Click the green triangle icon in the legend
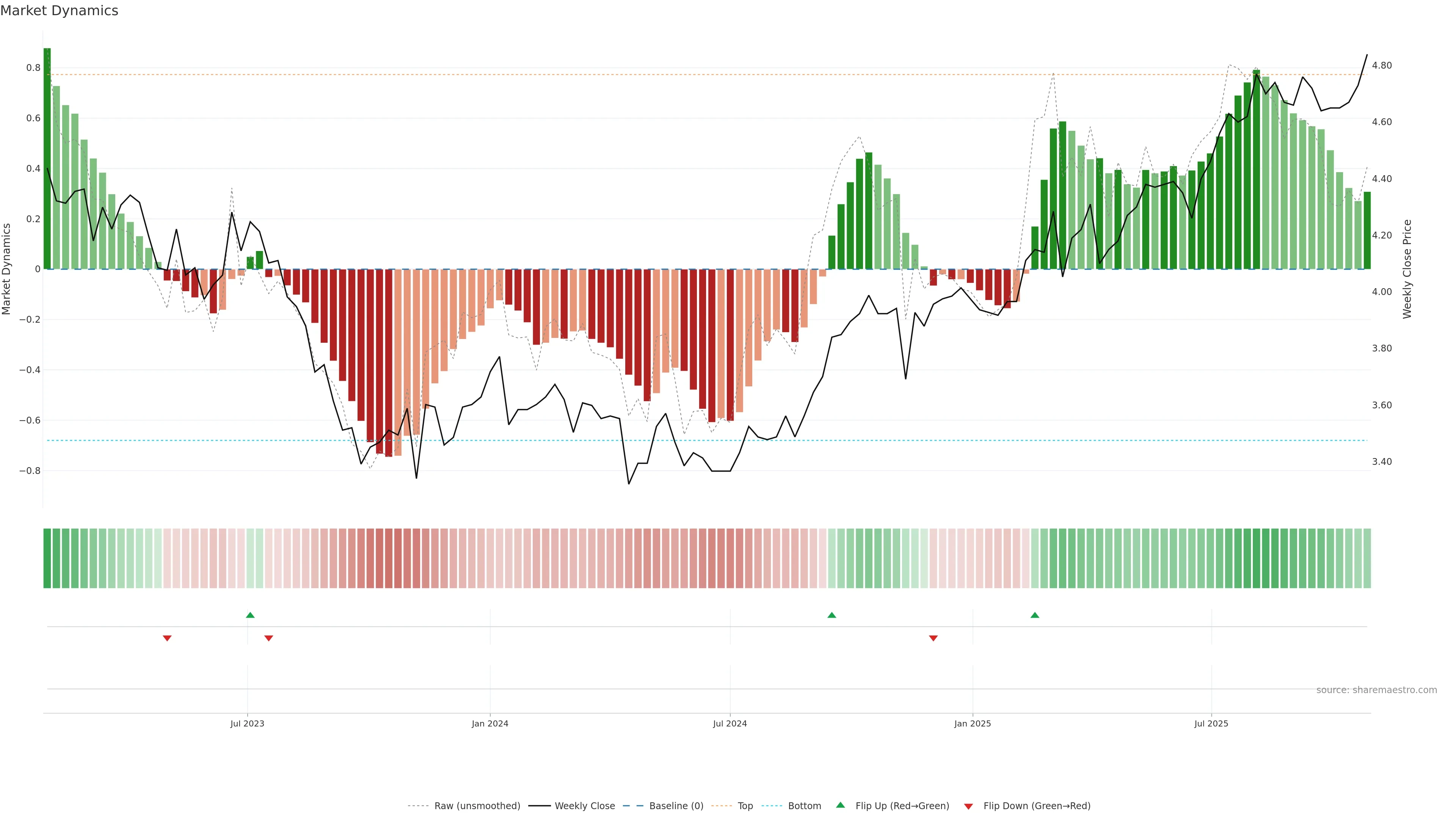This screenshot has width=1456, height=819. (x=841, y=805)
